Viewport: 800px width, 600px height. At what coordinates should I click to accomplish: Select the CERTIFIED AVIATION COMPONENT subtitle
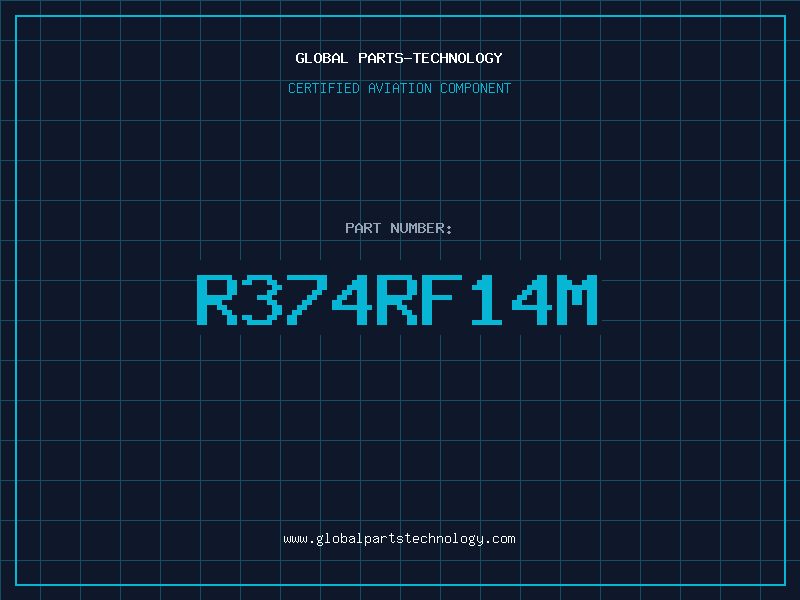[x=399, y=88]
